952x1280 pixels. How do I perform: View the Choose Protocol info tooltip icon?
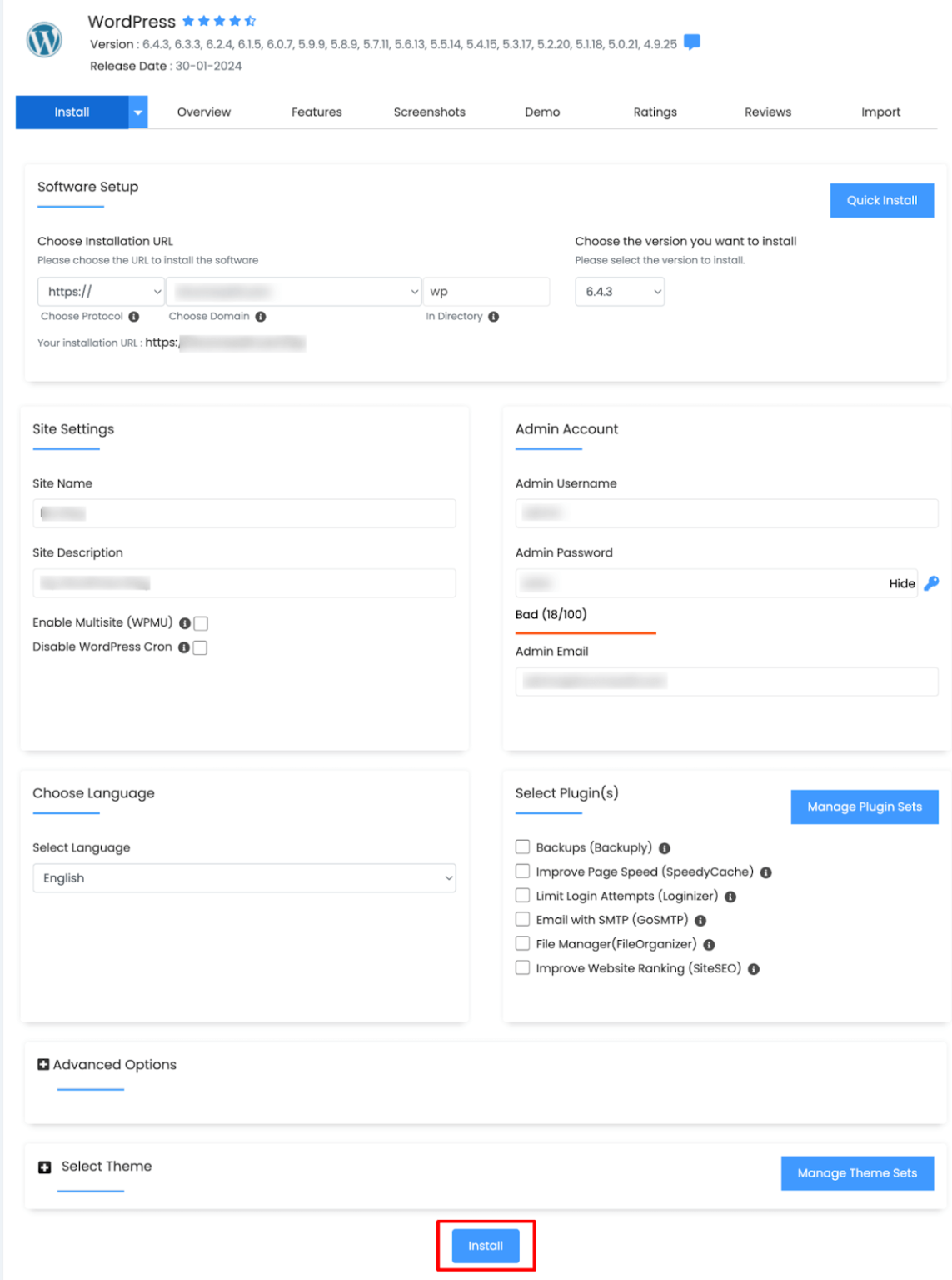point(134,317)
